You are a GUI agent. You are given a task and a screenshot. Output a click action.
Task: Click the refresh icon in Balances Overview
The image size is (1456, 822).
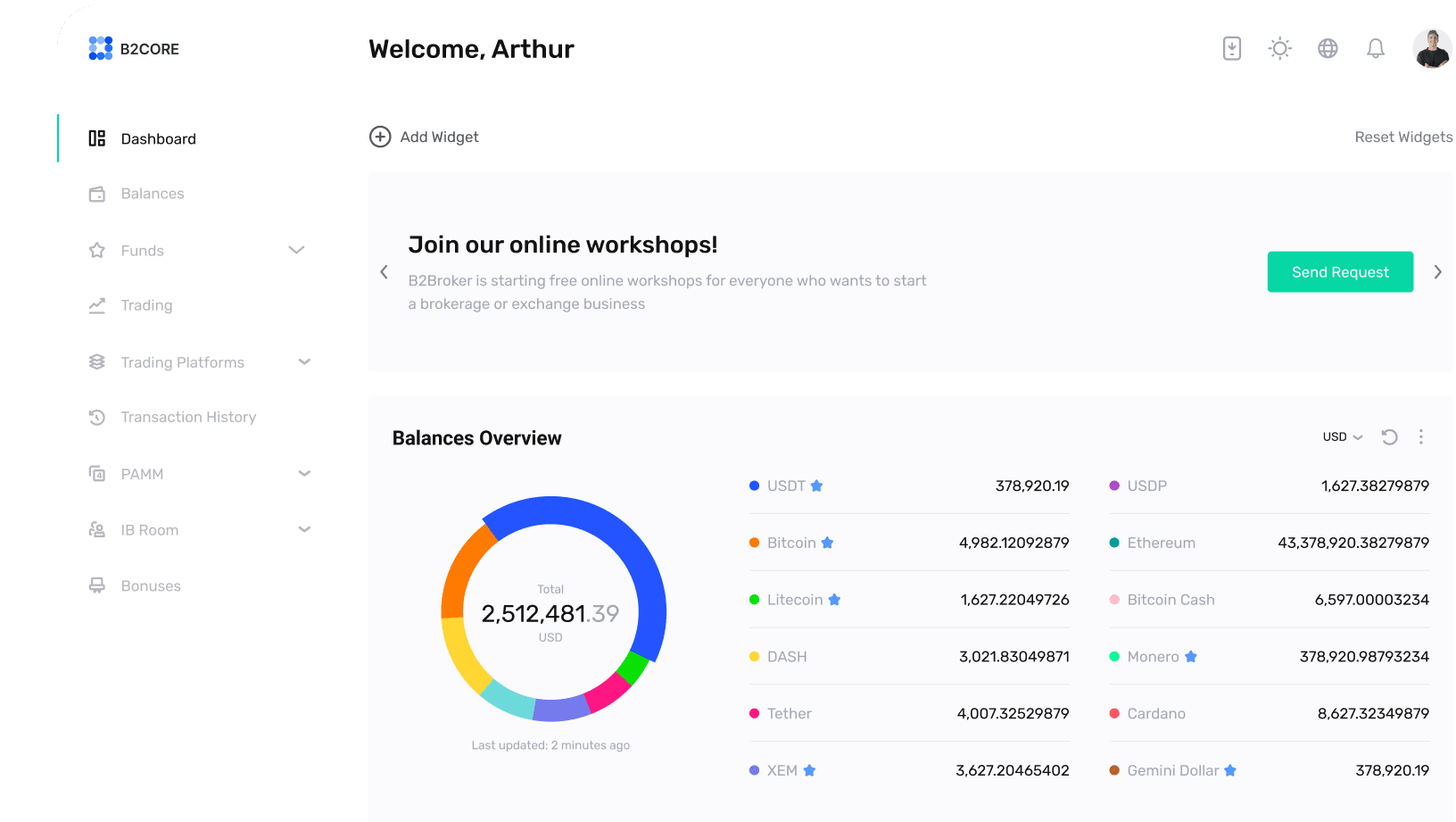point(1389,437)
